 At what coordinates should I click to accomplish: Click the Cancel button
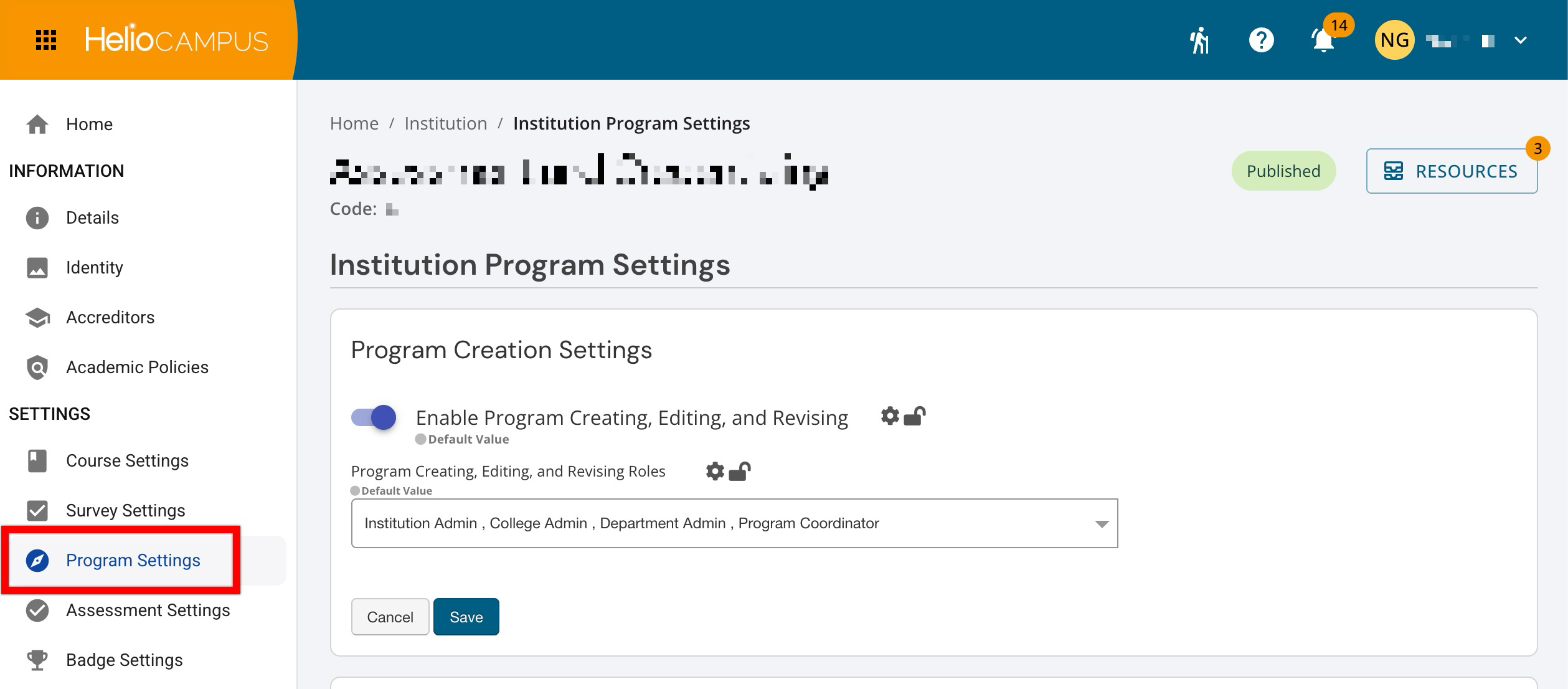tap(390, 617)
